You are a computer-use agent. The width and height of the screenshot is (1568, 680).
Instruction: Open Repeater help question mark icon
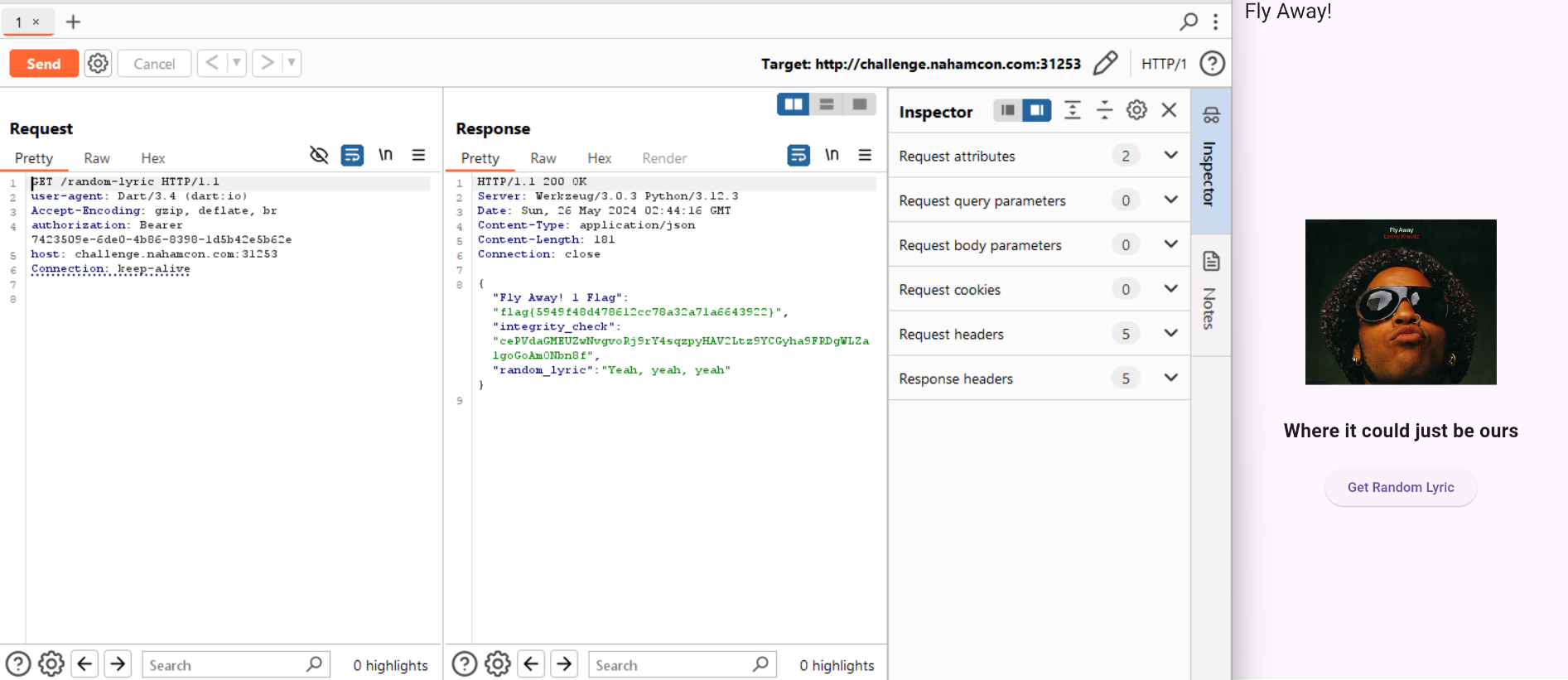(1213, 64)
